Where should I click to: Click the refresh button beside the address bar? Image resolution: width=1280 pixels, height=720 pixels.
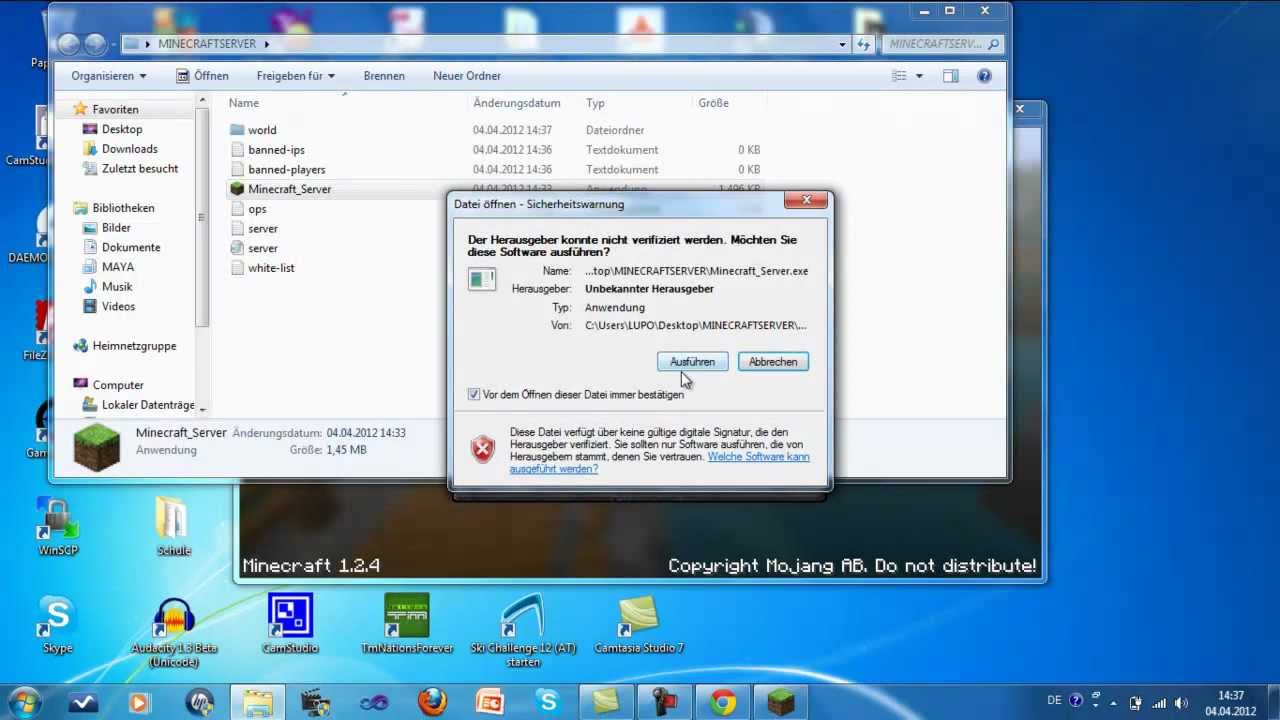click(864, 44)
